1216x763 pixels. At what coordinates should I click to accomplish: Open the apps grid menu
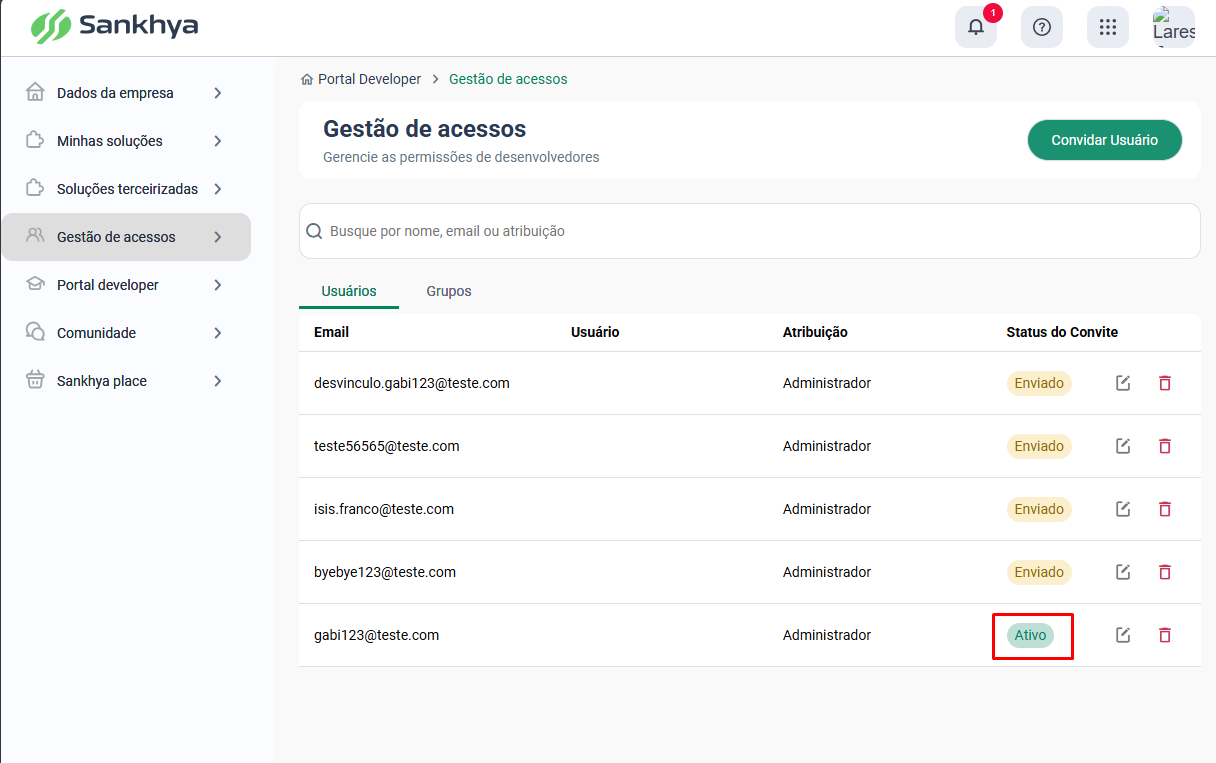coord(1108,27)
